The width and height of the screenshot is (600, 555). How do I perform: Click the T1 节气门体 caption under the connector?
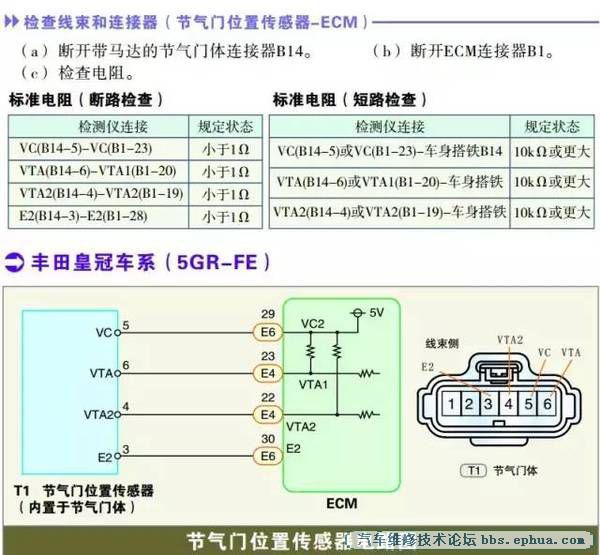click(499, 470)
